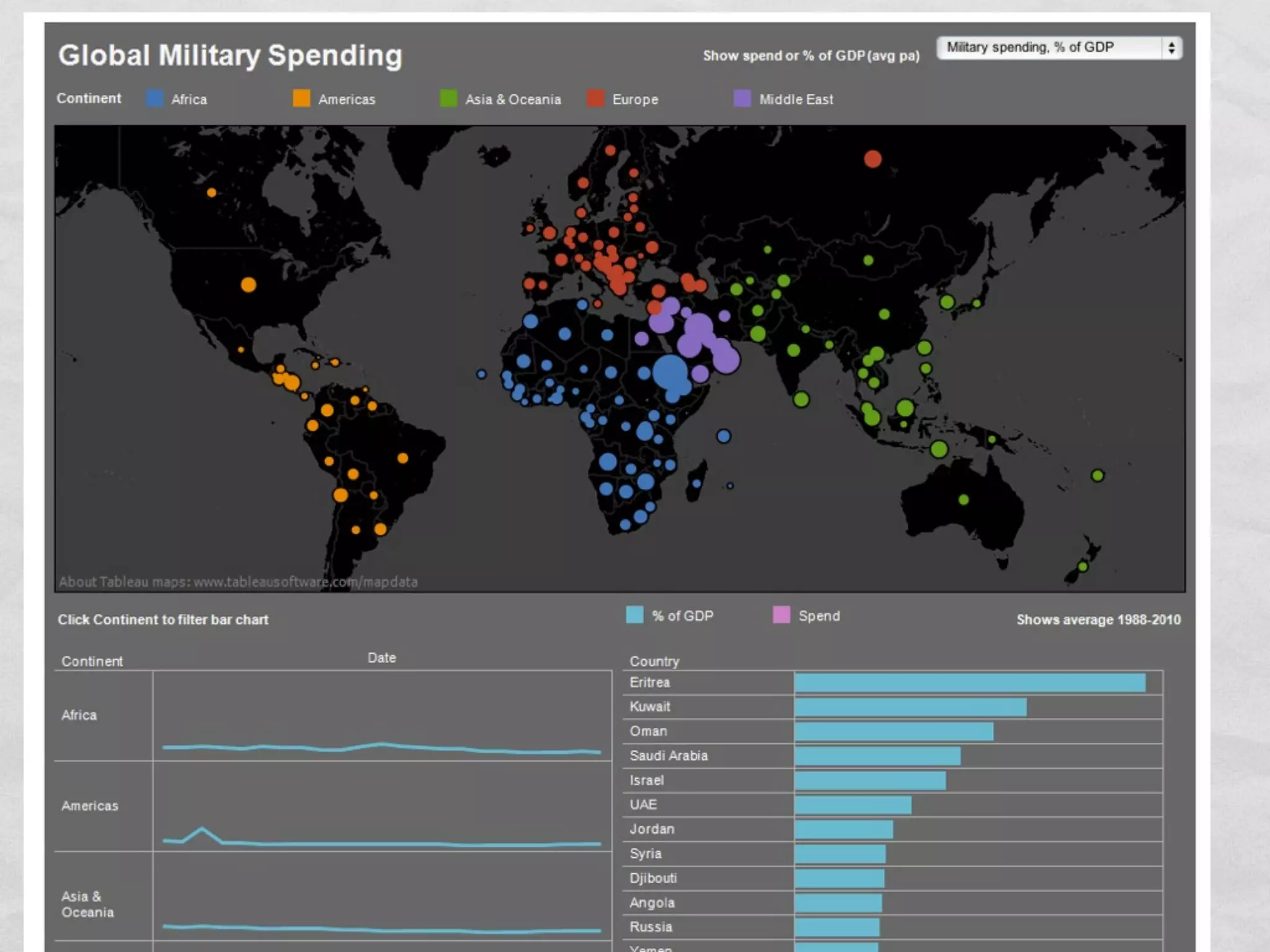The height and width of the screenshot is (952, 1270).
Task: Filter by Middle East purple swatch
Action: coord(742,99)
